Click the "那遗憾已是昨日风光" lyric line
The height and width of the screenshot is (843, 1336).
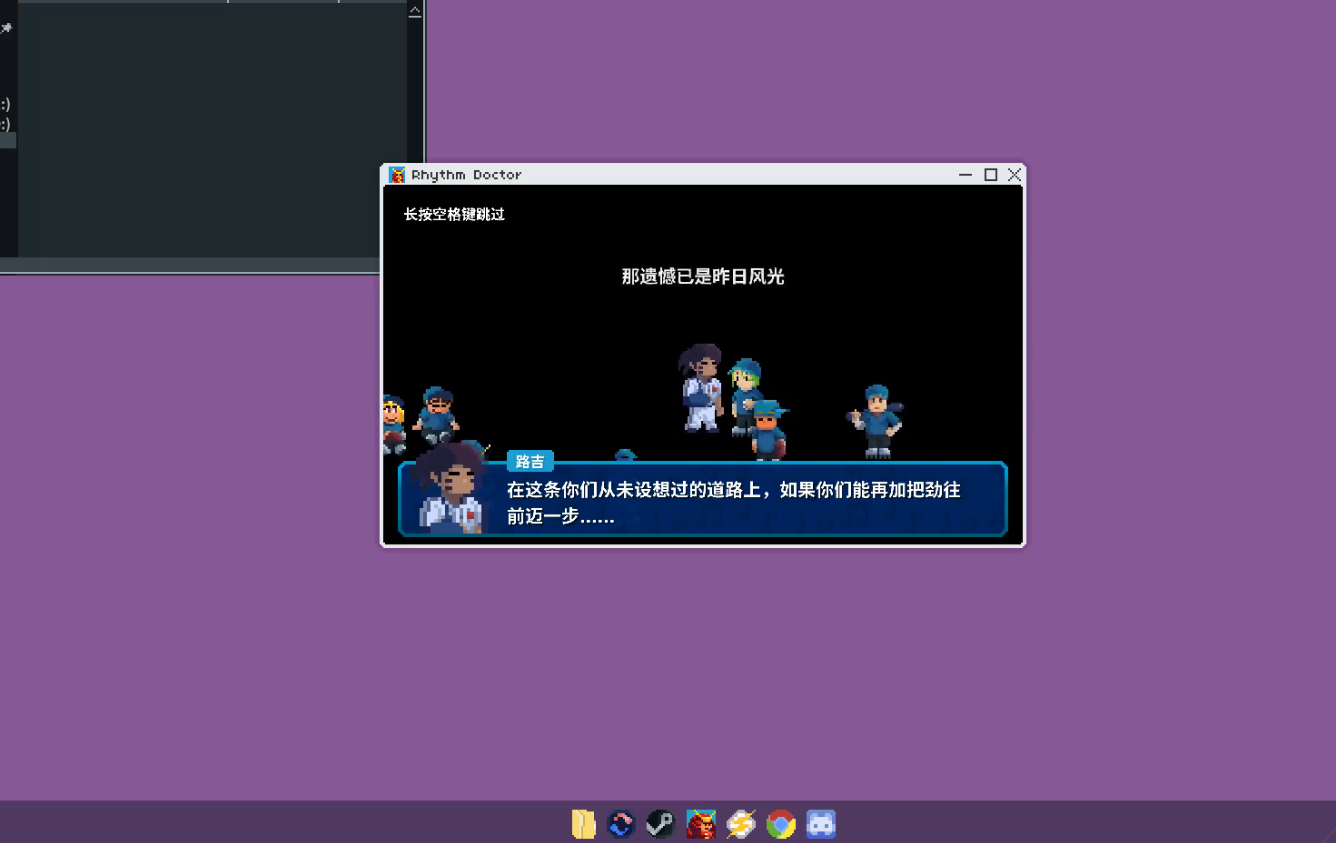tap(703, 277)
